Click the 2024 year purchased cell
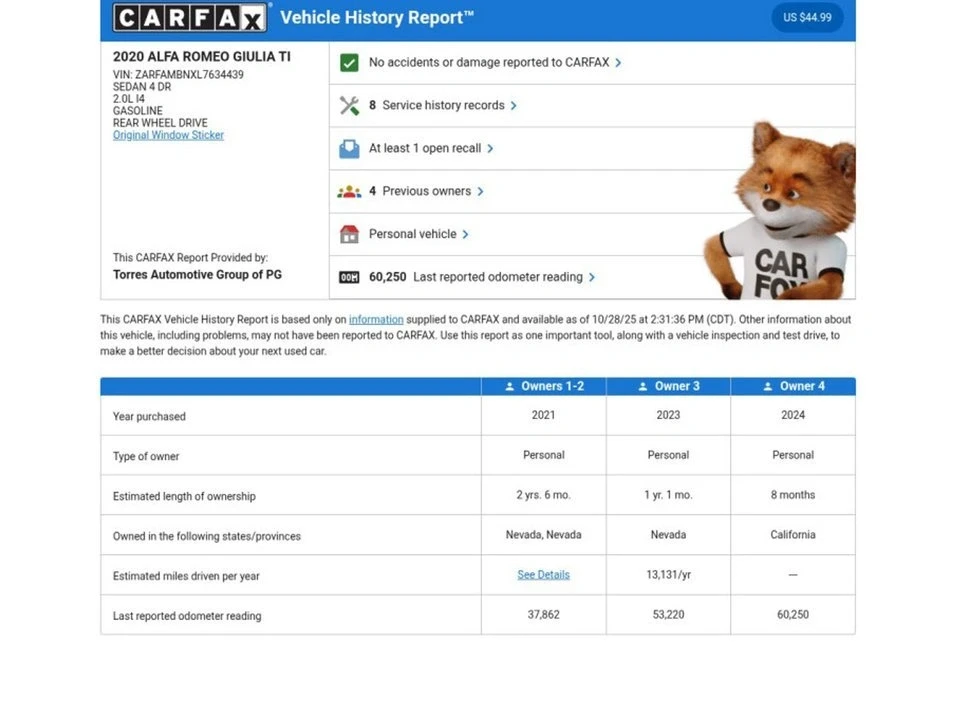 tap(793, 415)
